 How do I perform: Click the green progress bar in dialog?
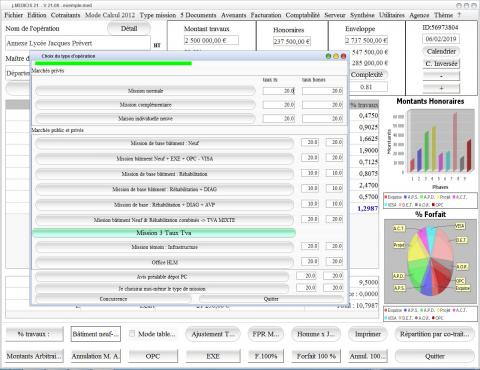pyautogui.click(x=113, y=63)
